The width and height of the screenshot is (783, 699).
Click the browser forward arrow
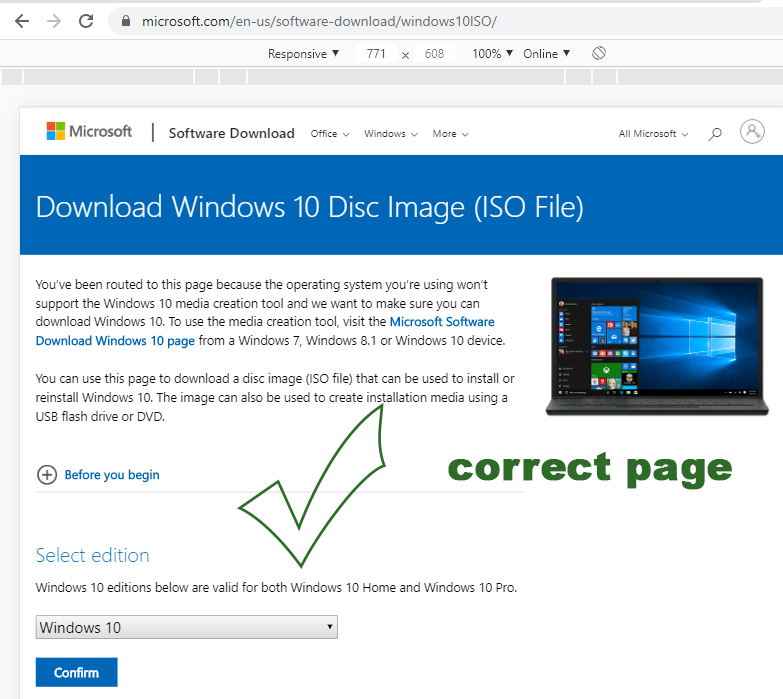54,21
